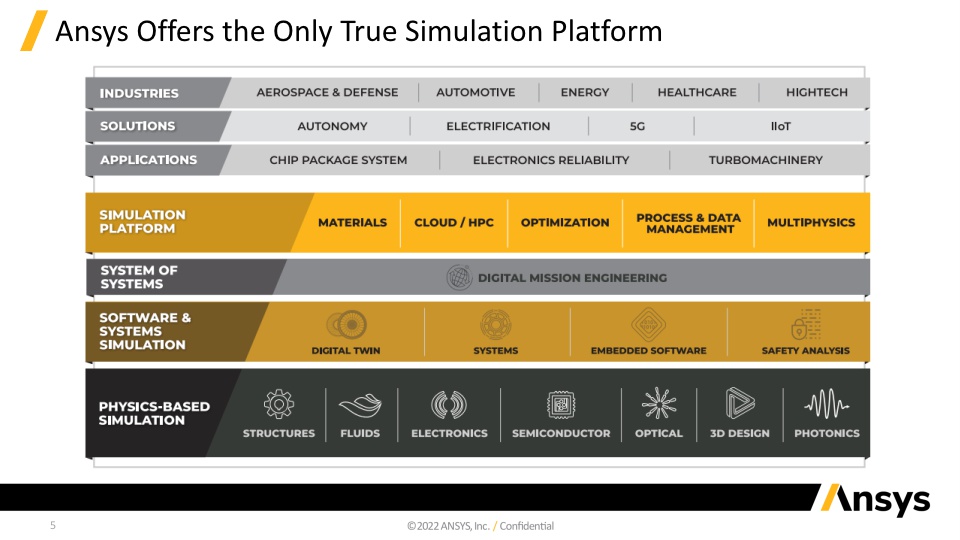Screen dimensions: 960x540
Task: Click the Systems gear icon
Action: tap(495, 325)
